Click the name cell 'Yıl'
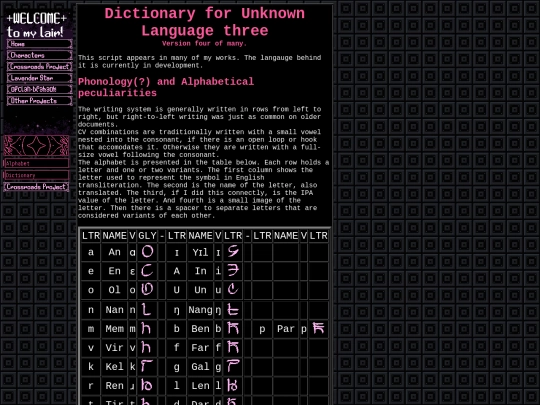The height and width of the screenshot is (405, 540). (200, 252)
